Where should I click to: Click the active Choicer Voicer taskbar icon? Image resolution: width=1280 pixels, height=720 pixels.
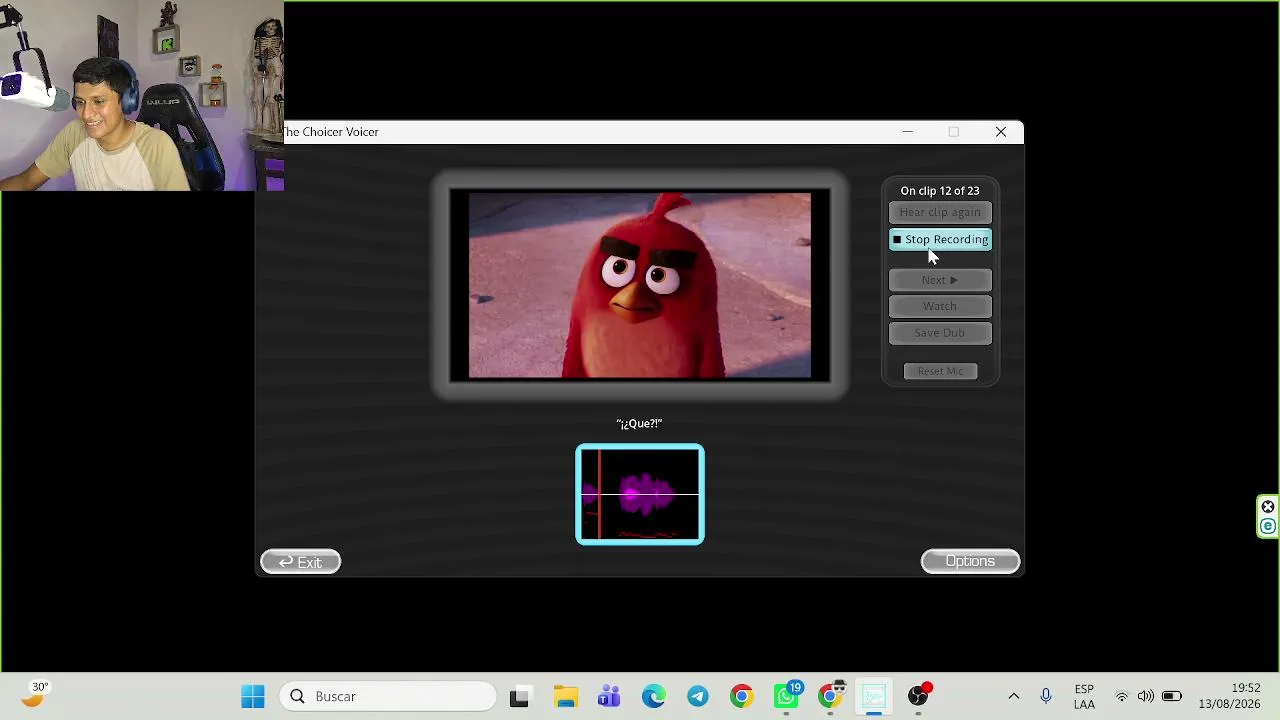[x=874, y=696]
